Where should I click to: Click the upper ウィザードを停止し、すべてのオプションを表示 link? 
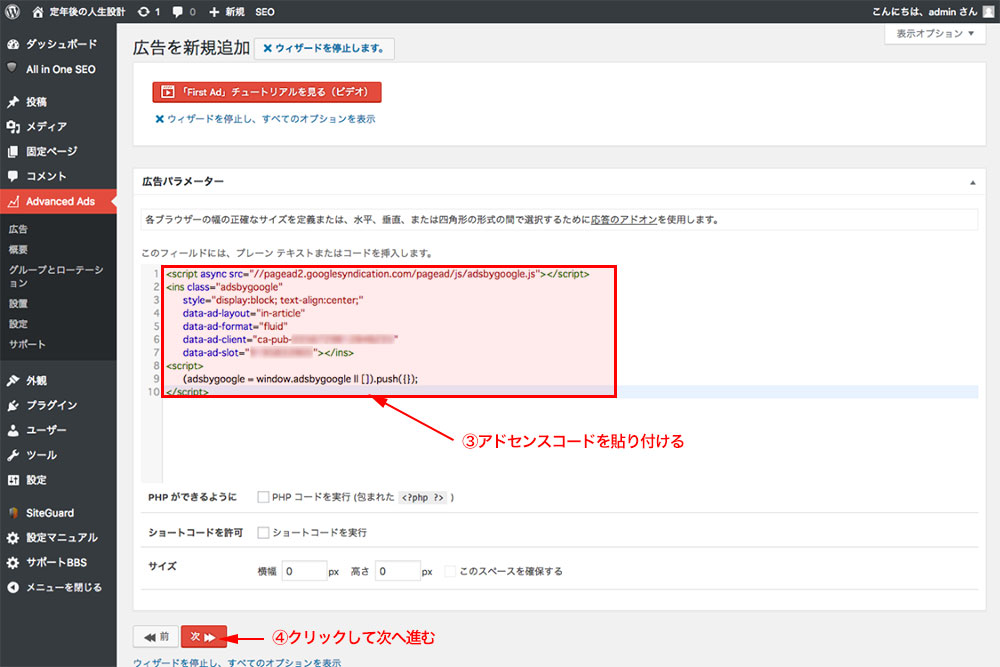point(265,119)
